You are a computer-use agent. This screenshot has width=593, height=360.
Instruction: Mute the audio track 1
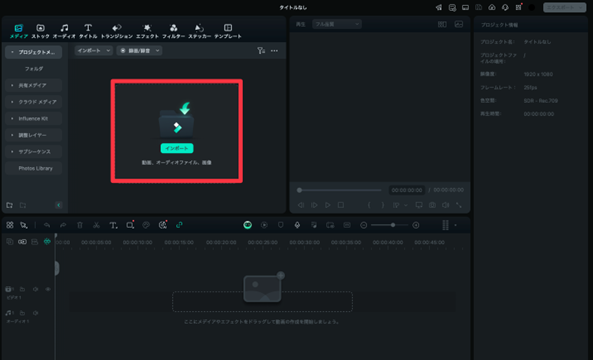pyautogui.click(x=35, y=313)
